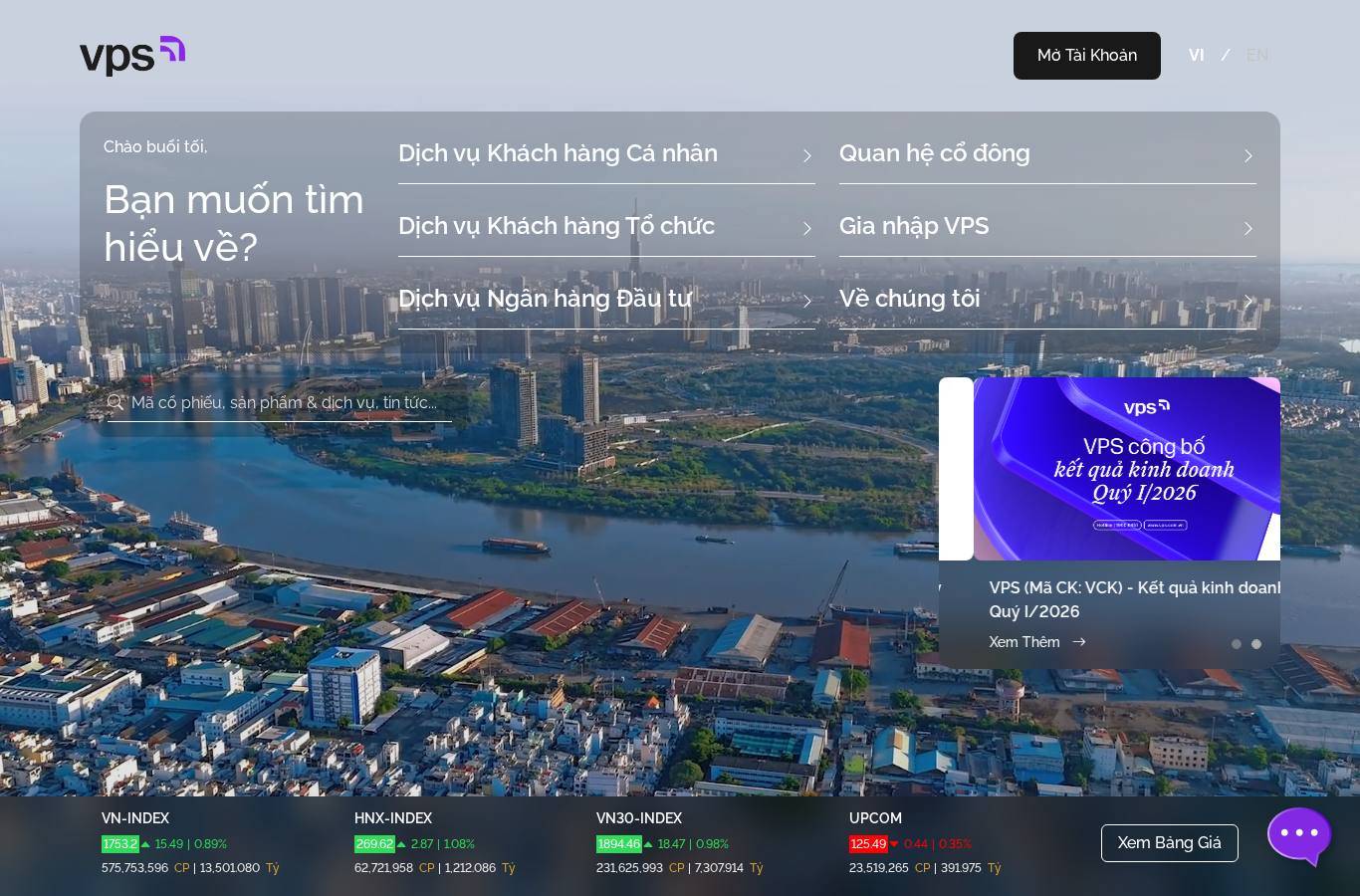The width and height of the screenshot is (1360, 896).
Task: Click the Mở Tài Khoản button
Action: tap(1087, 56)
